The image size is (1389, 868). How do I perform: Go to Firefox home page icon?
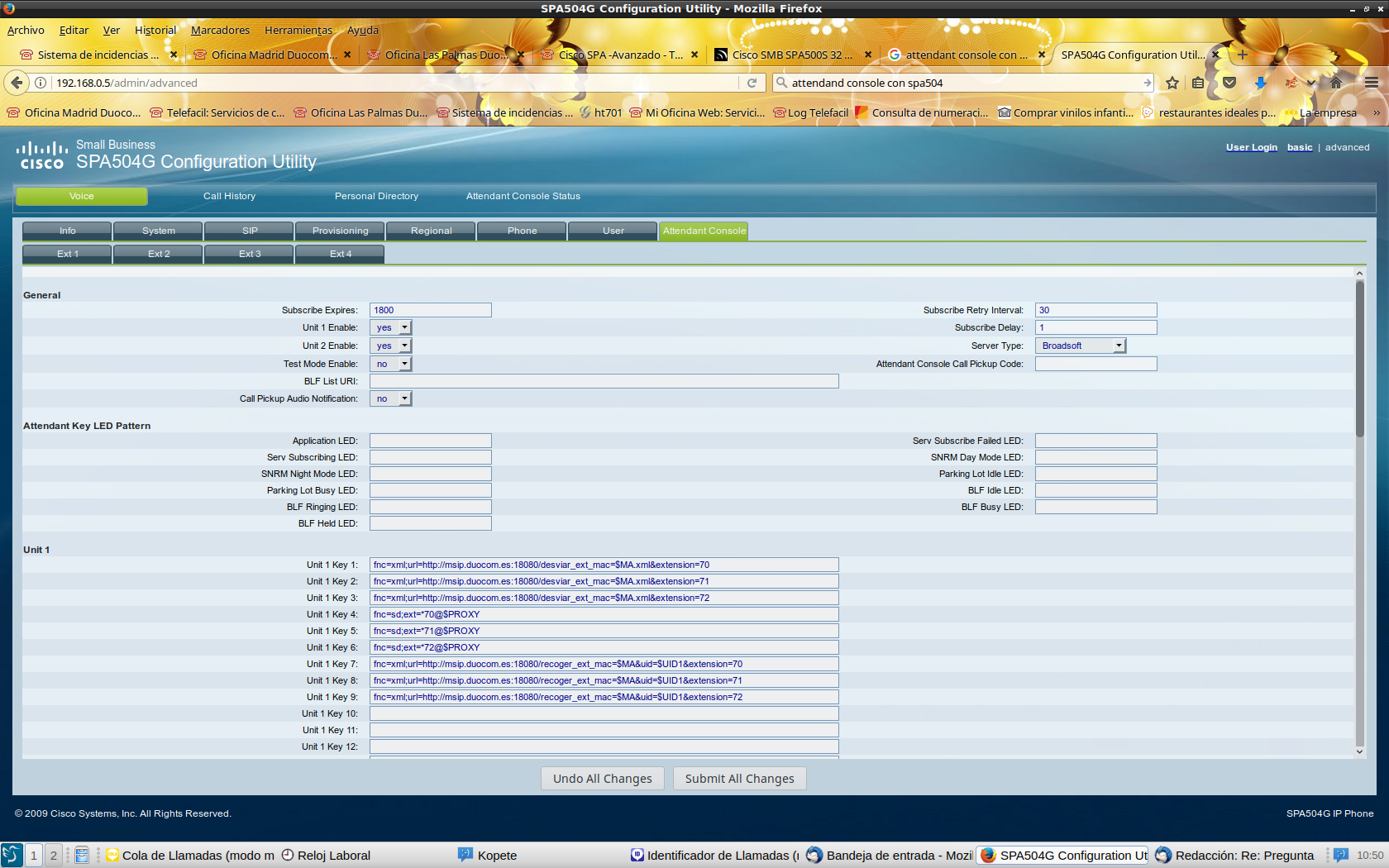click(x=1336, y=83)
